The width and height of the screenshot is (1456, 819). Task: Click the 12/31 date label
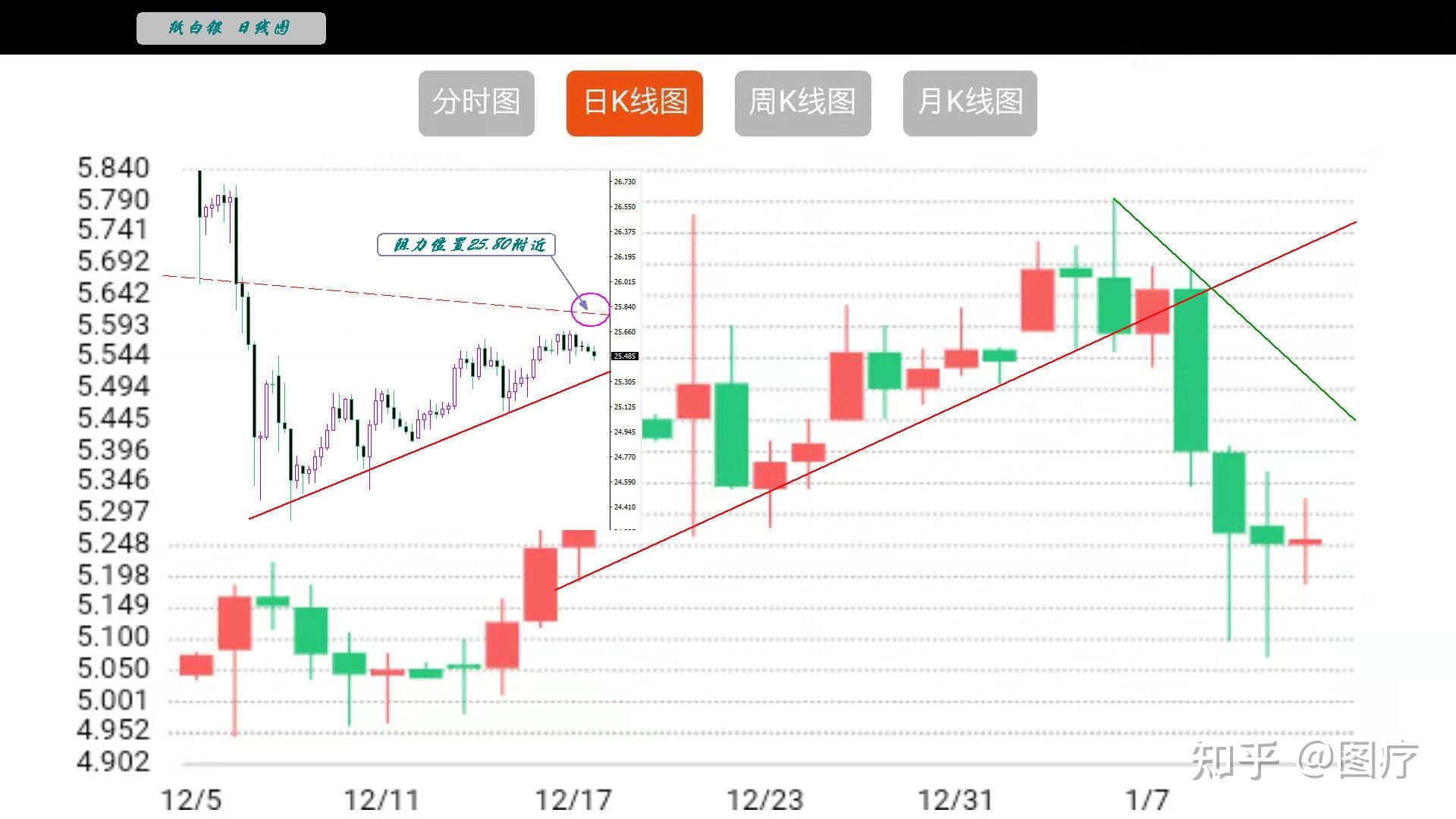click(955, 799)
